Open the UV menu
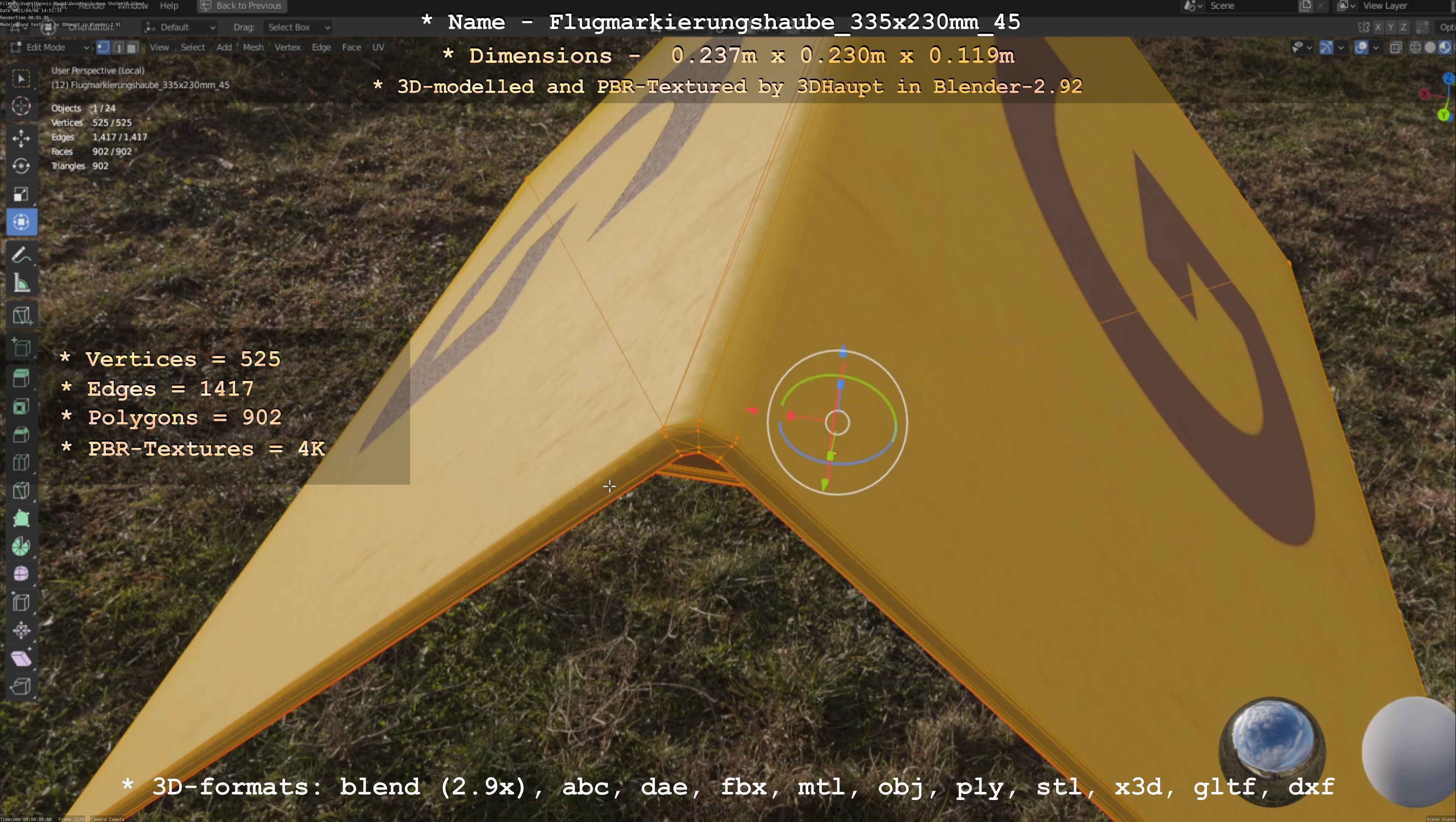Screen dimensions: 1456x822 378,47
